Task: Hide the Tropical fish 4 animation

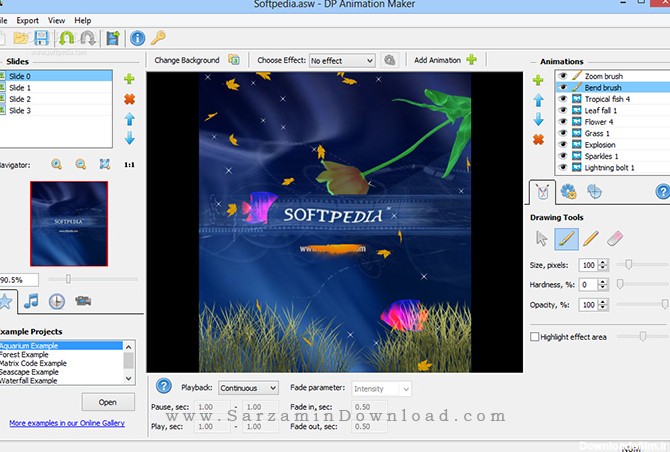Action: point(563,99)
